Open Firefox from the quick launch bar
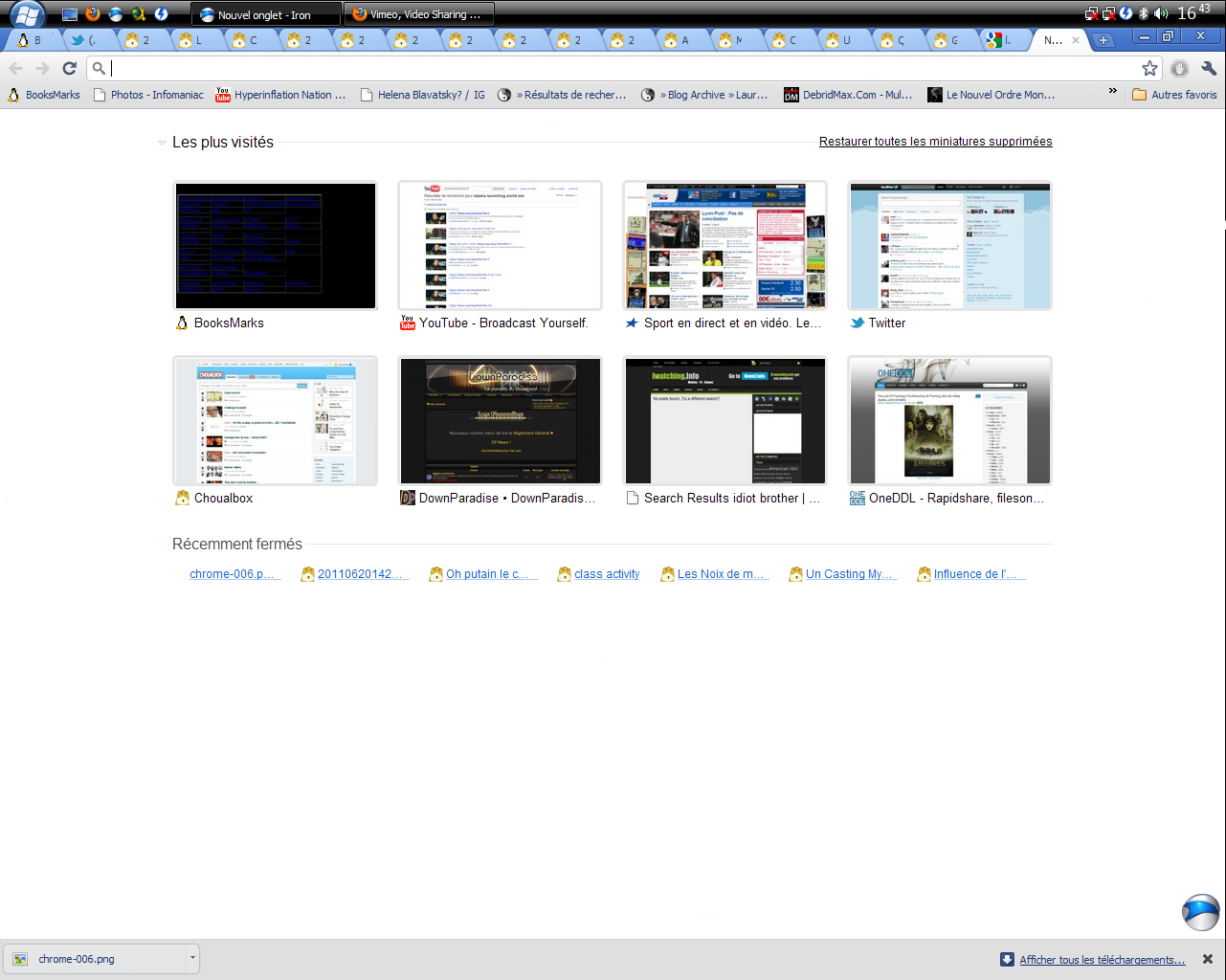 [x=93, y=14]
